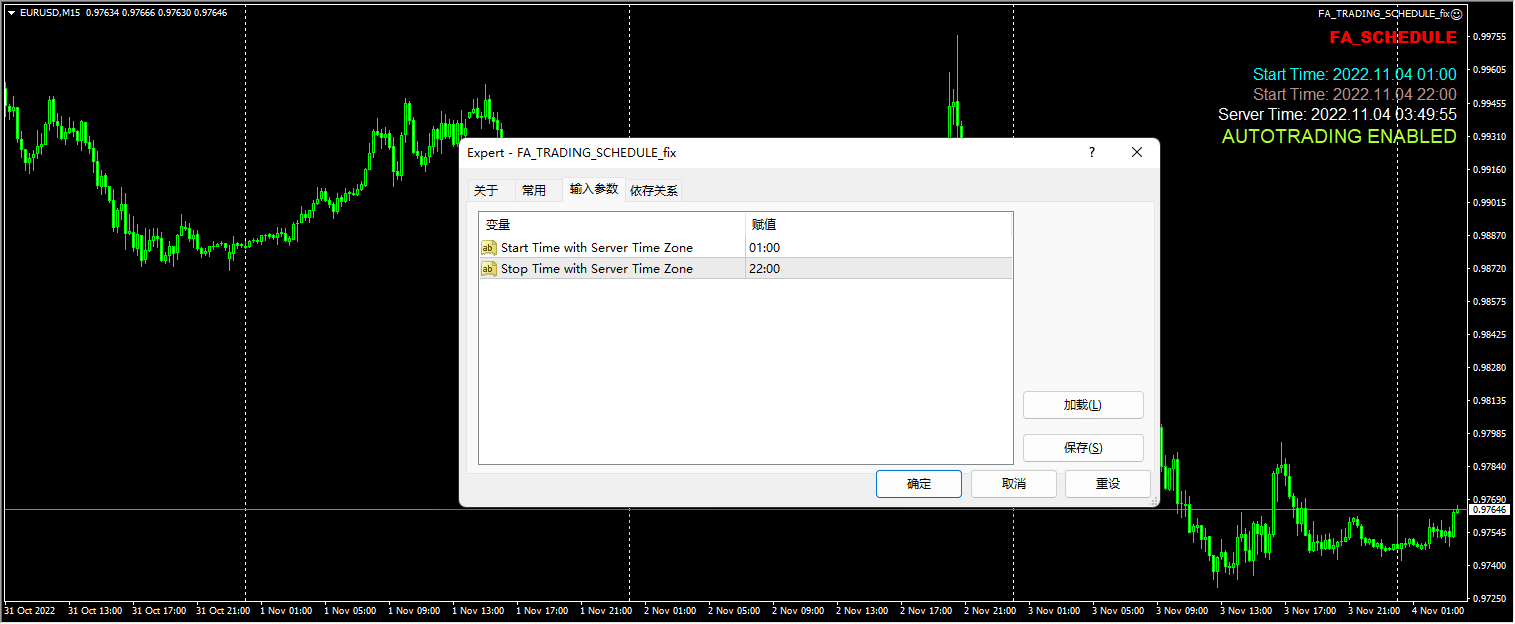
Task: Open dialog help via the question mark icon
Action: pos(1091,152)
